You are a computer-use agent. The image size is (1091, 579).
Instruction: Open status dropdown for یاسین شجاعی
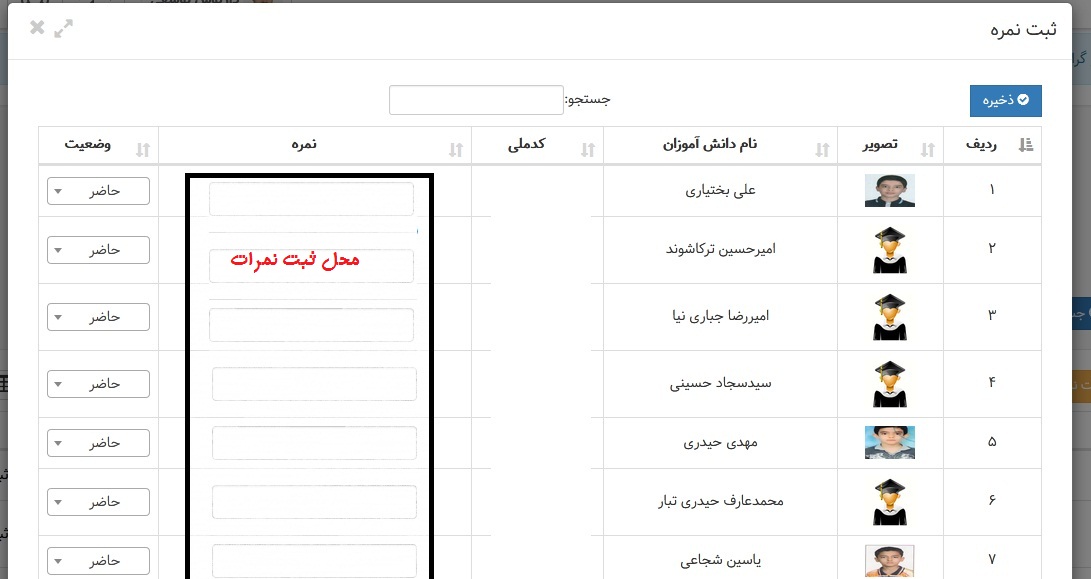click(x=98, y=561)
